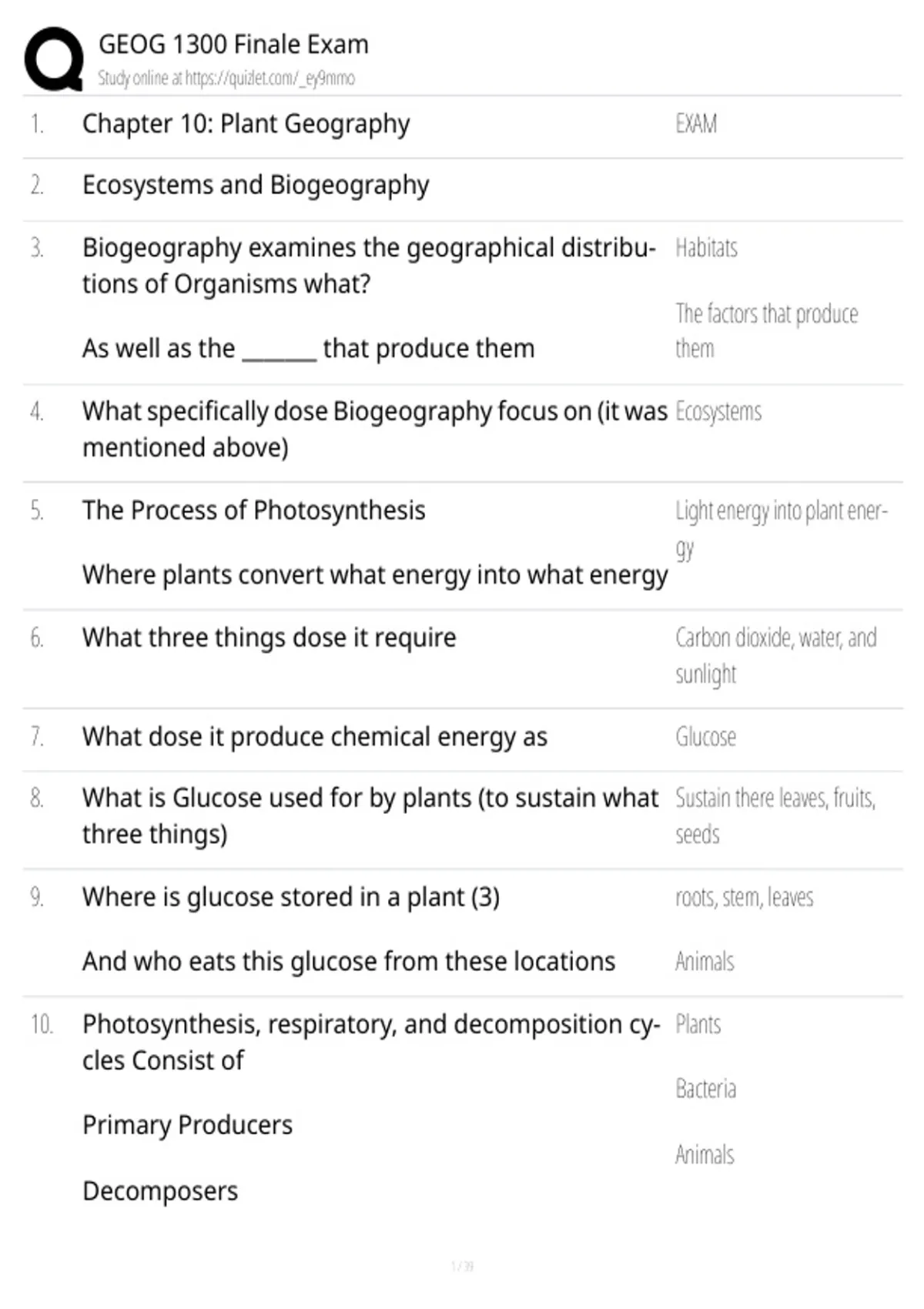Click the Bacteria answer text
This screenshot has height=1309, width=924.
[705, 1089]
